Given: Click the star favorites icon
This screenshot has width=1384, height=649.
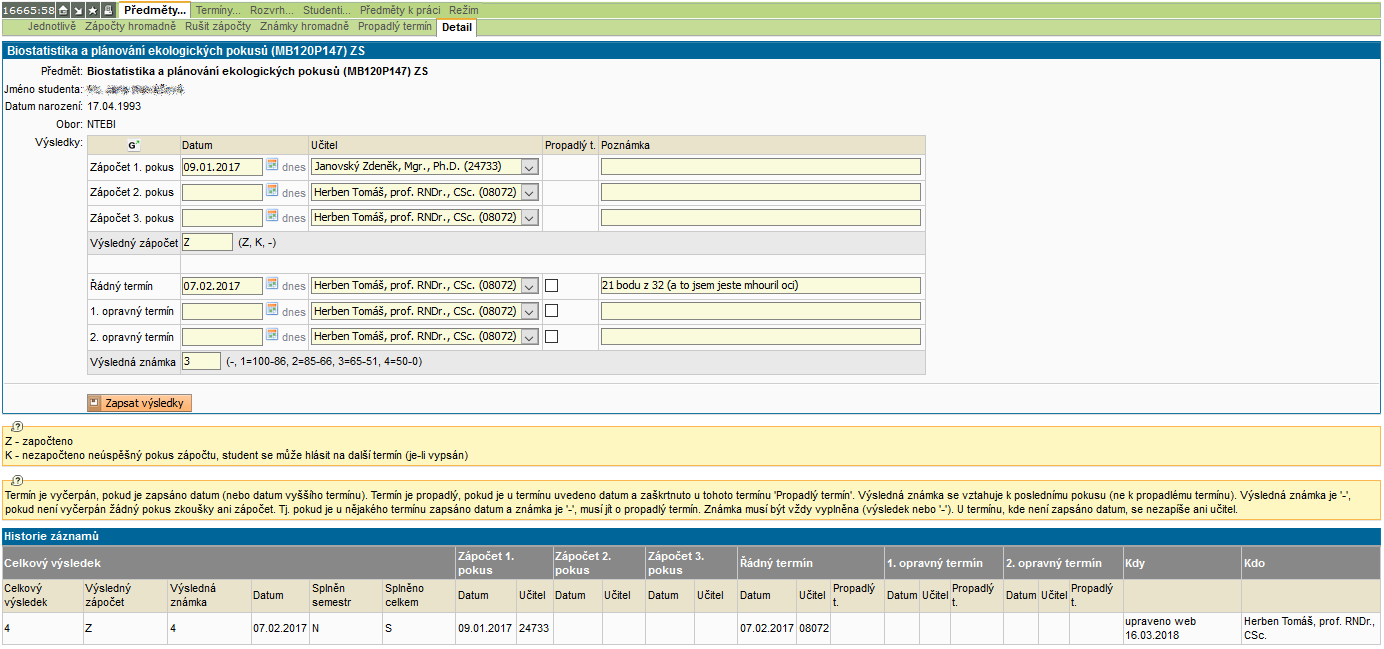Looking at the screenshot, I should point(92,9).
